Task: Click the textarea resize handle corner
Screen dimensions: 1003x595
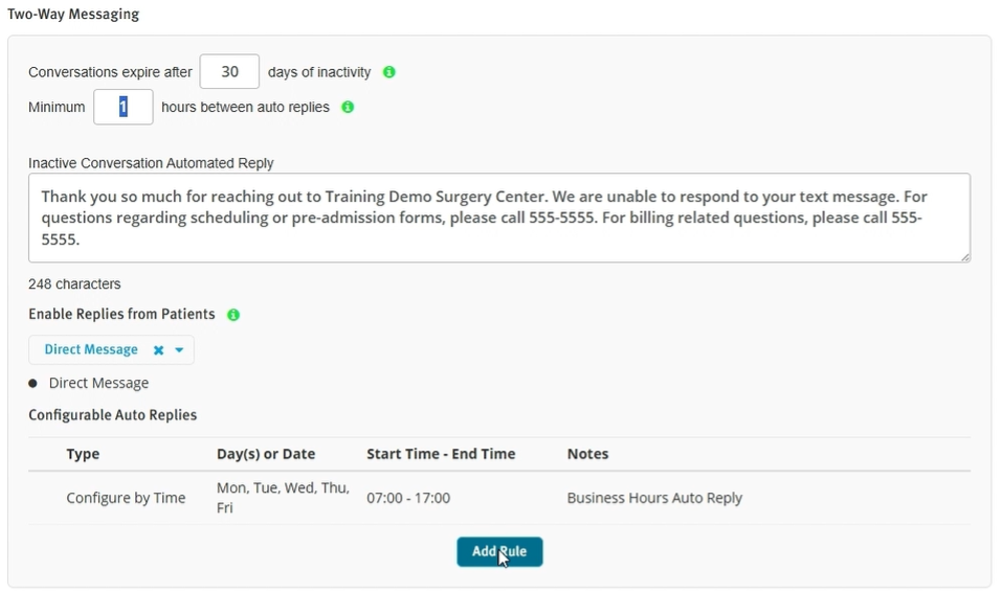Action: 965,257
